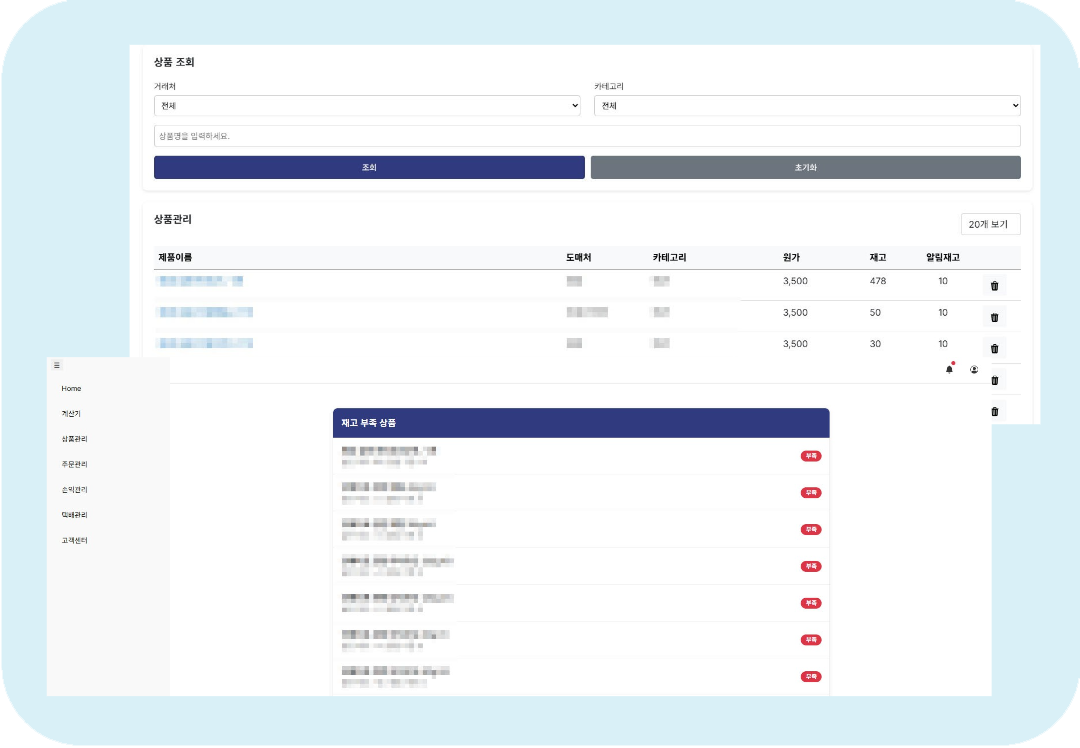Open product name link in stock 478 row
The image size is (1080, 748).
(200, 282)
